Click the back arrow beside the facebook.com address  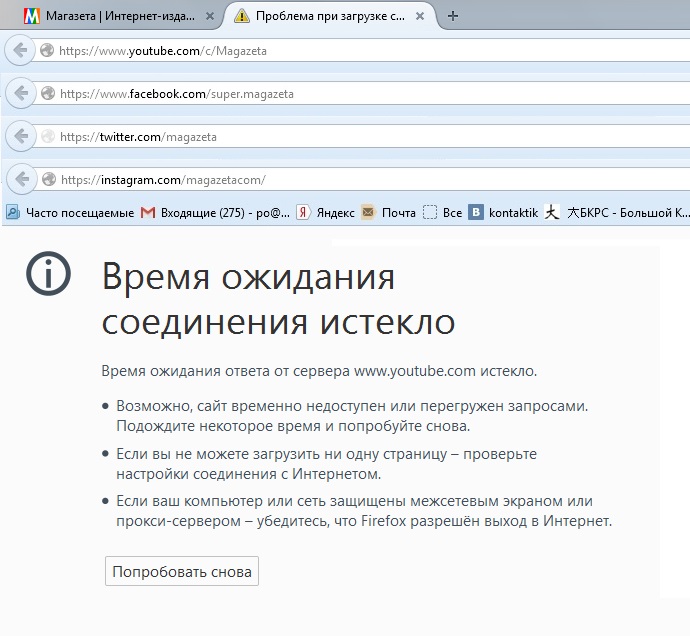coord(21,93)
